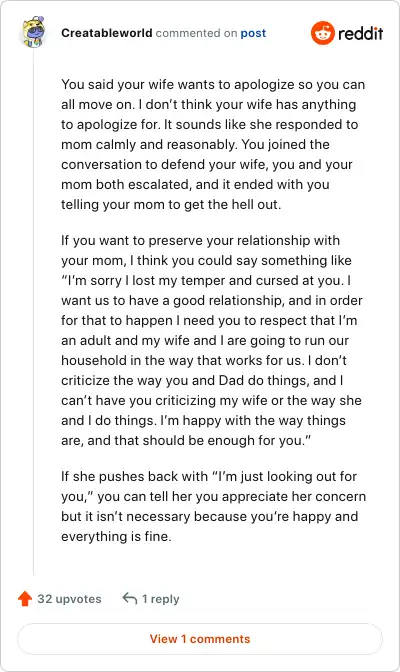Upvote using the orange arrow icon
The image size is (400, 672).
pyautogui.click(x=25, y=598)
